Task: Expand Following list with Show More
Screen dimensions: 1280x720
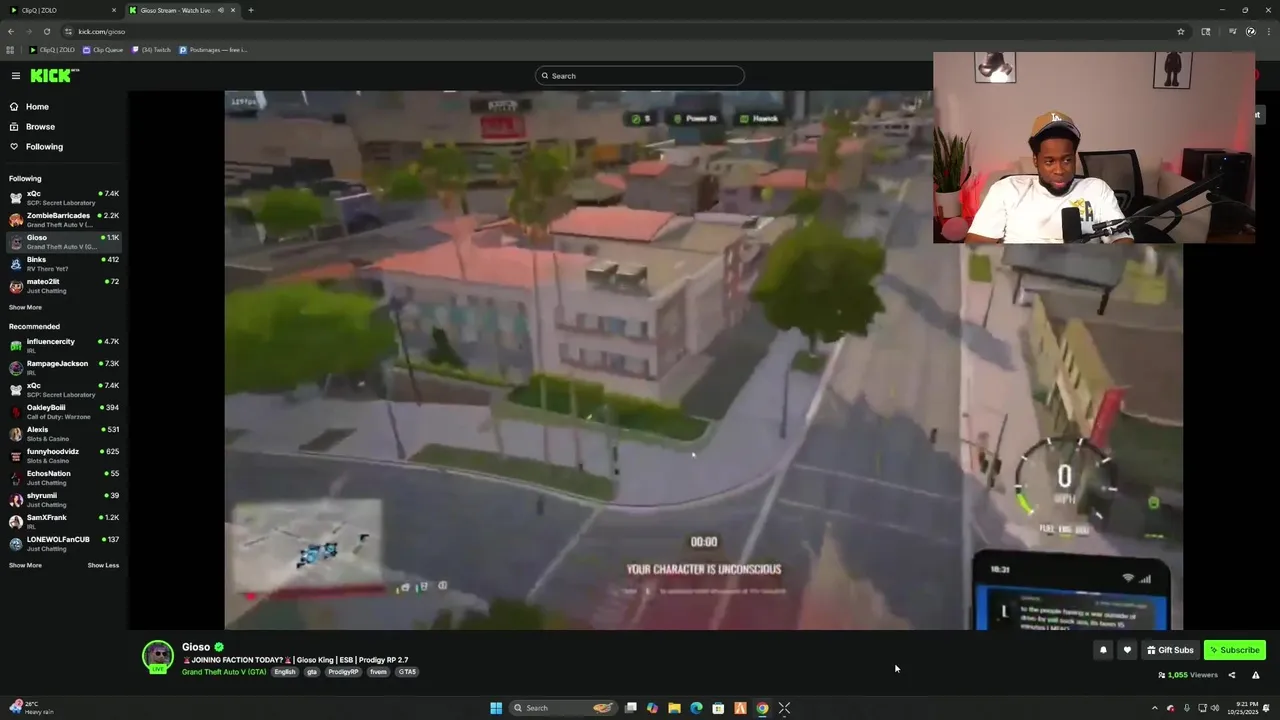Action: 25,308
